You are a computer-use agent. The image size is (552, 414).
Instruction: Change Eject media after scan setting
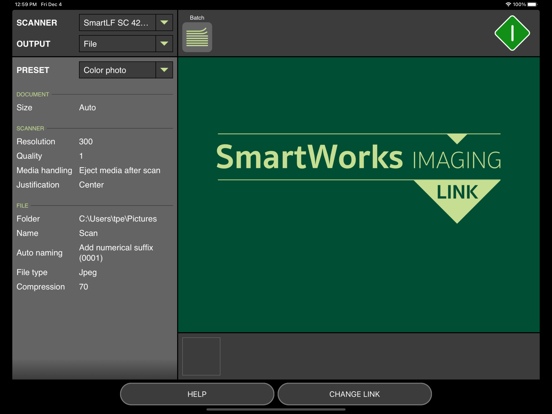tap(120, 170)
